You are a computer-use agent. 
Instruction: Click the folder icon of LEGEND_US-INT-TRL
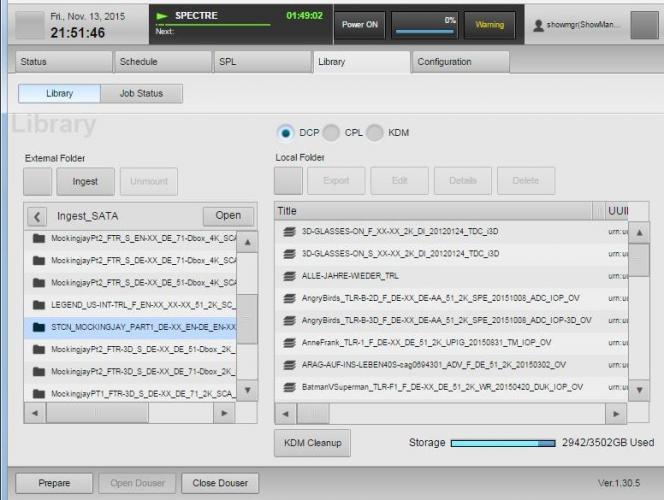(39, 305)
